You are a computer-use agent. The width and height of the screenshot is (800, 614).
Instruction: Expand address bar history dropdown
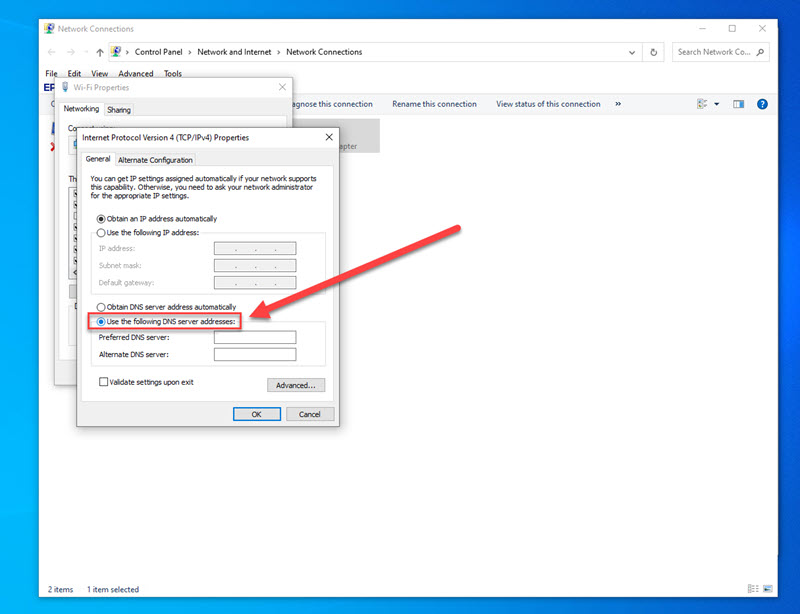[632, 52]
